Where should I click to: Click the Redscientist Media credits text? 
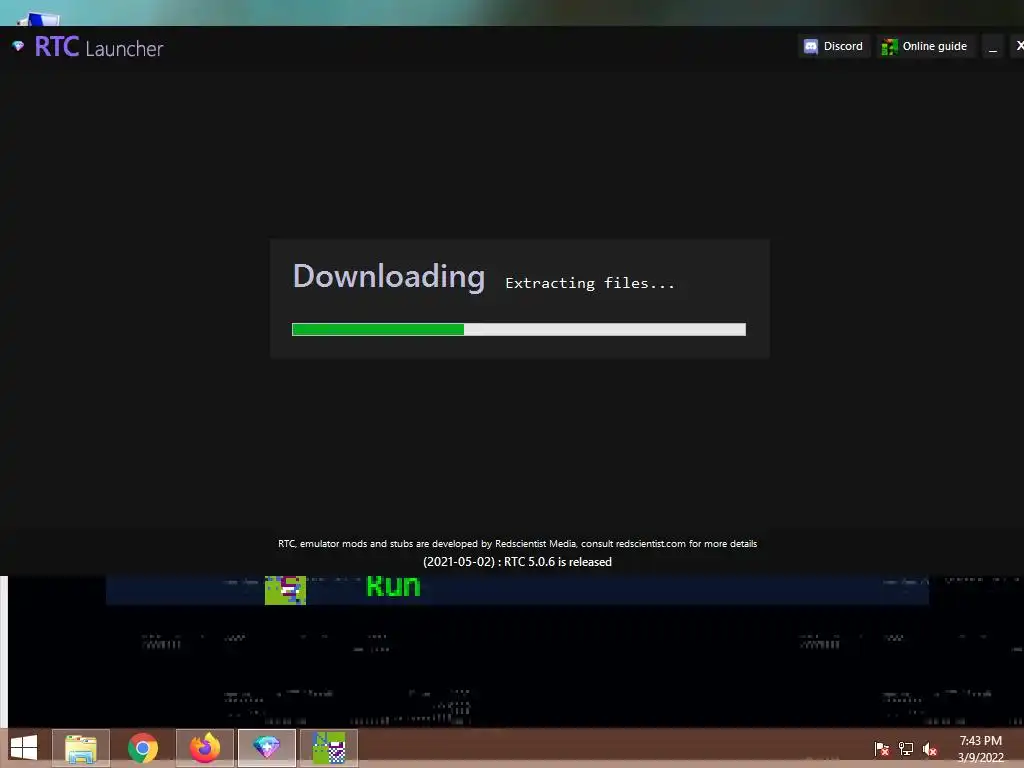pos(517,544)
